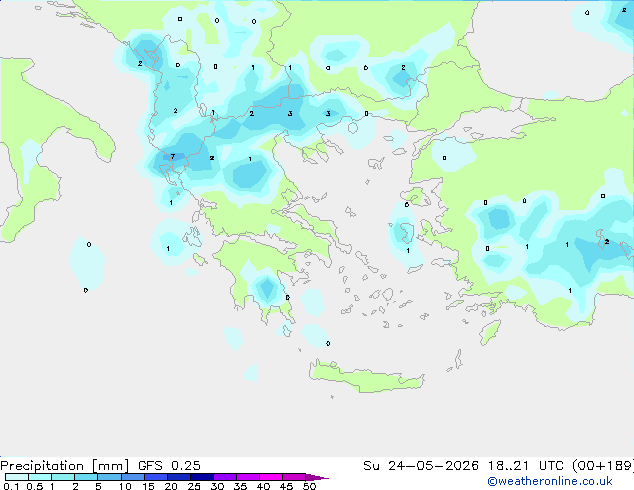Click the 30–35 mm purple legend box

pyautogui.click(x=224, y=477)
